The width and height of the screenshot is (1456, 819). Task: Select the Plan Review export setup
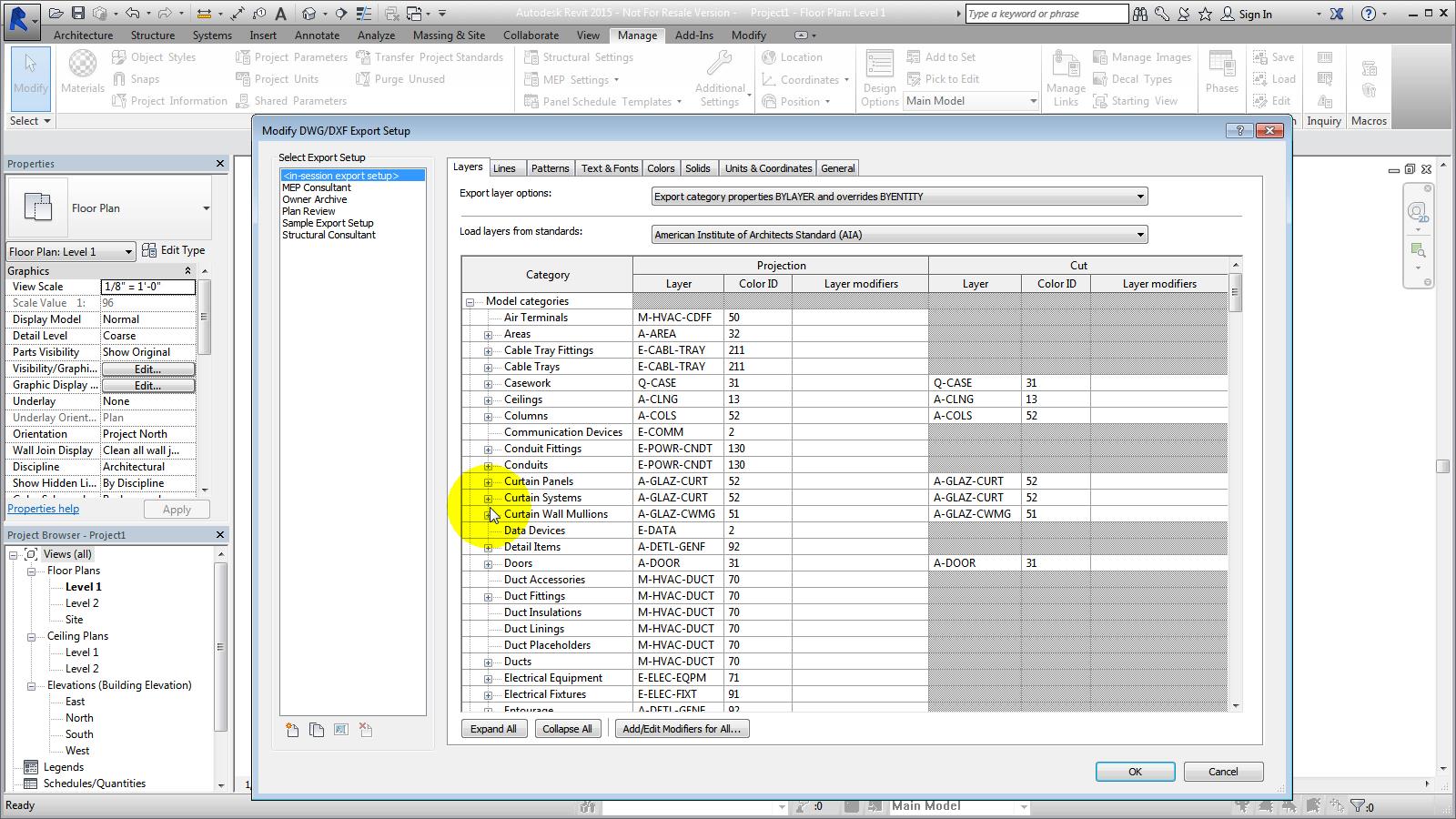point(308,211)
